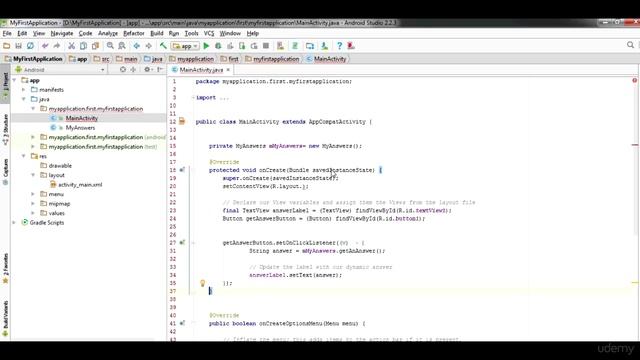Image resolution: width=640 pixels, height=360 pixels.
Task: Close the MainActivity.java tab
Action: coord(228,70)
